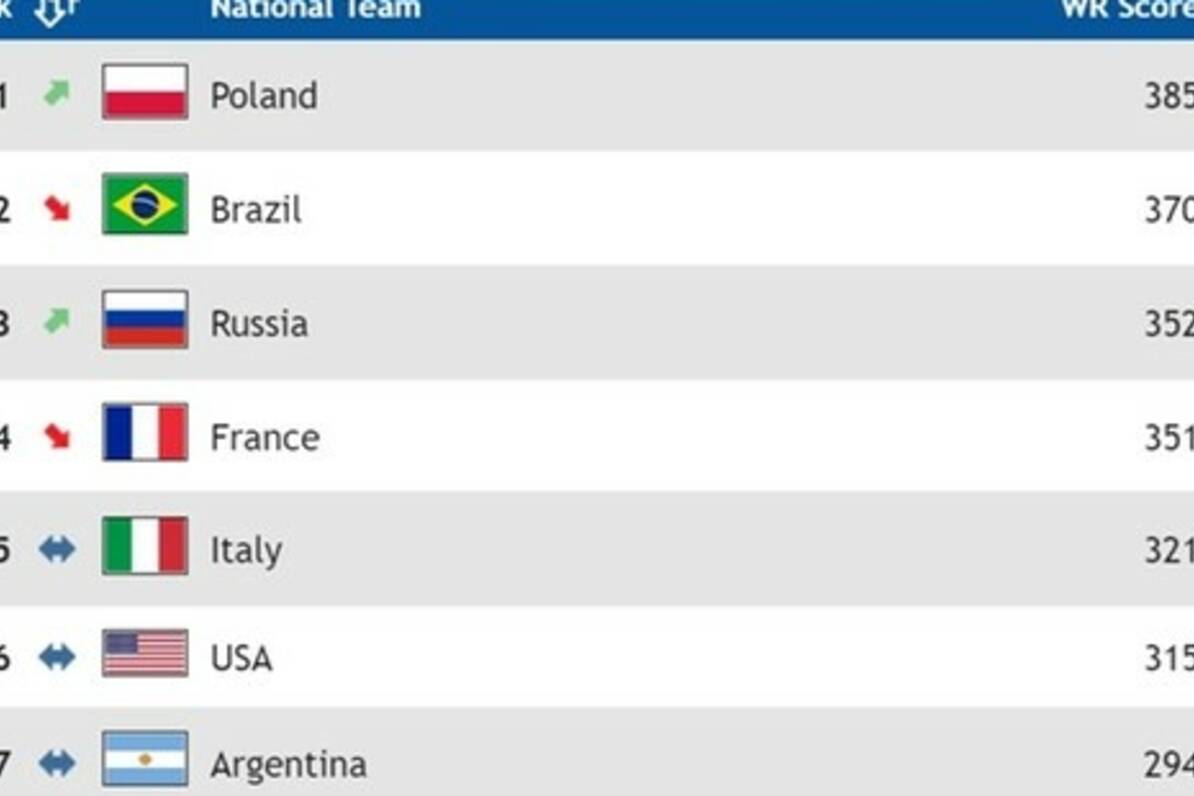
Task: Click Italy's blue no-change arrow
Action: 57,549
